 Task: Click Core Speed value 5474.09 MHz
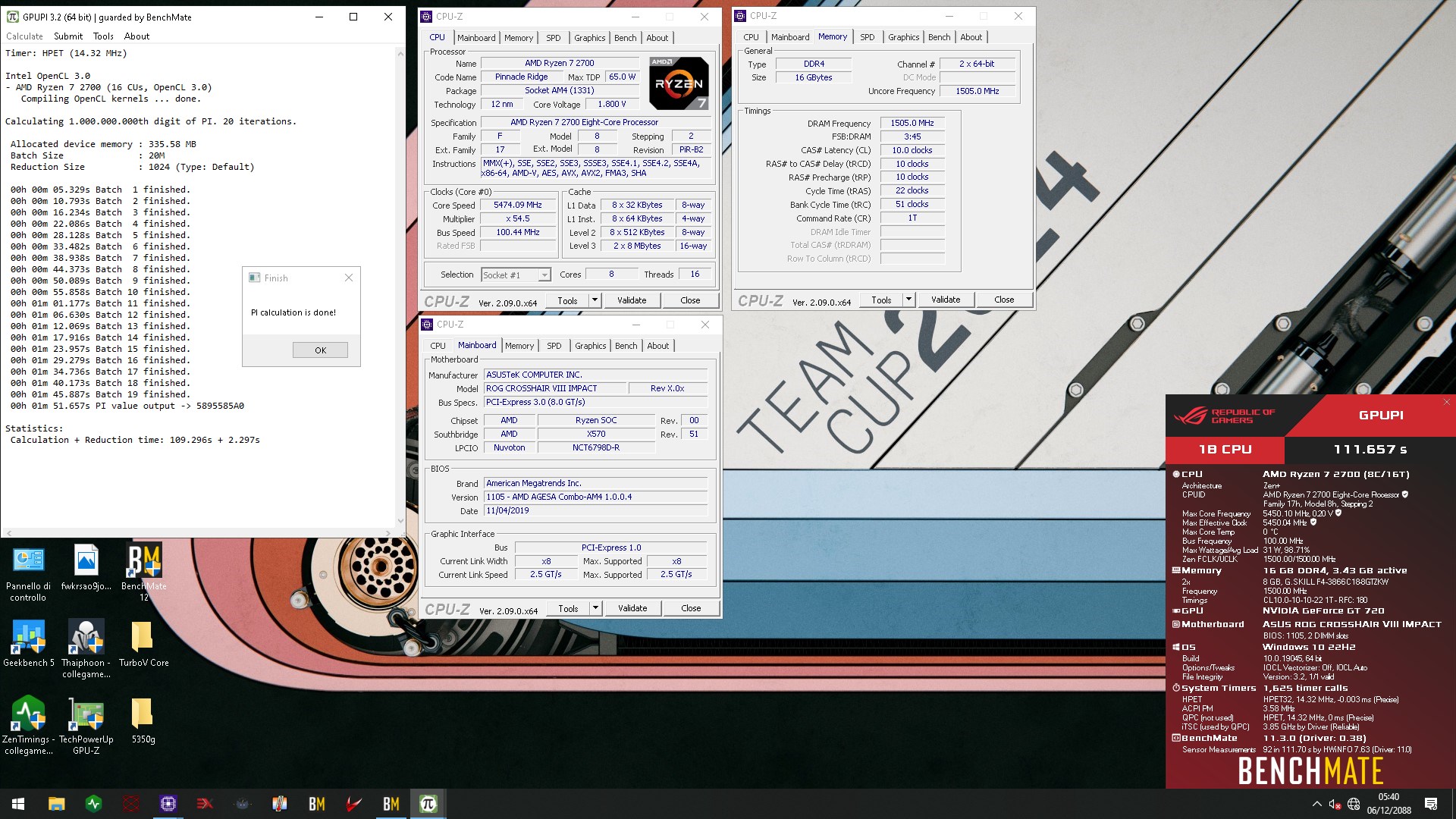tap(517, 206)
